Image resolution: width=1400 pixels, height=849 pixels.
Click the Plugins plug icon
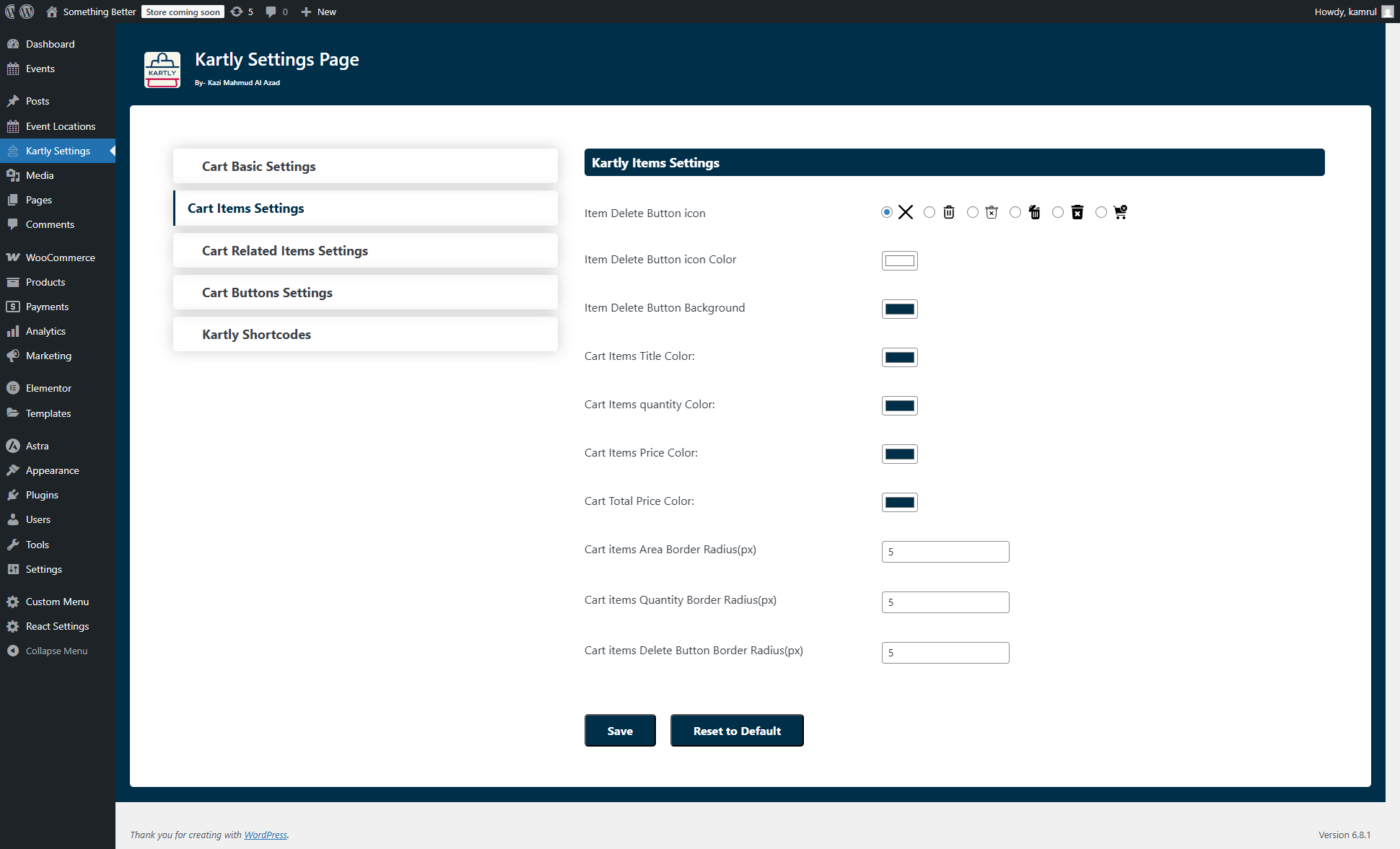click(x=13, y=495)
